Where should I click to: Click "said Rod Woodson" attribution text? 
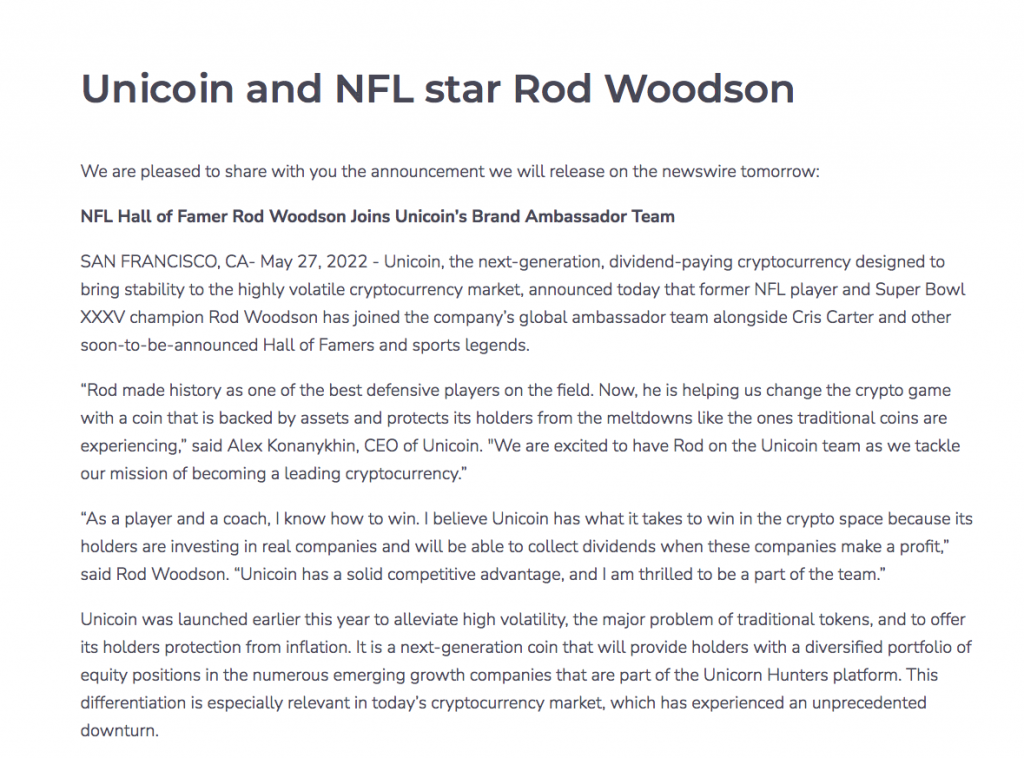pyautogui.click(x=153, y=575)
